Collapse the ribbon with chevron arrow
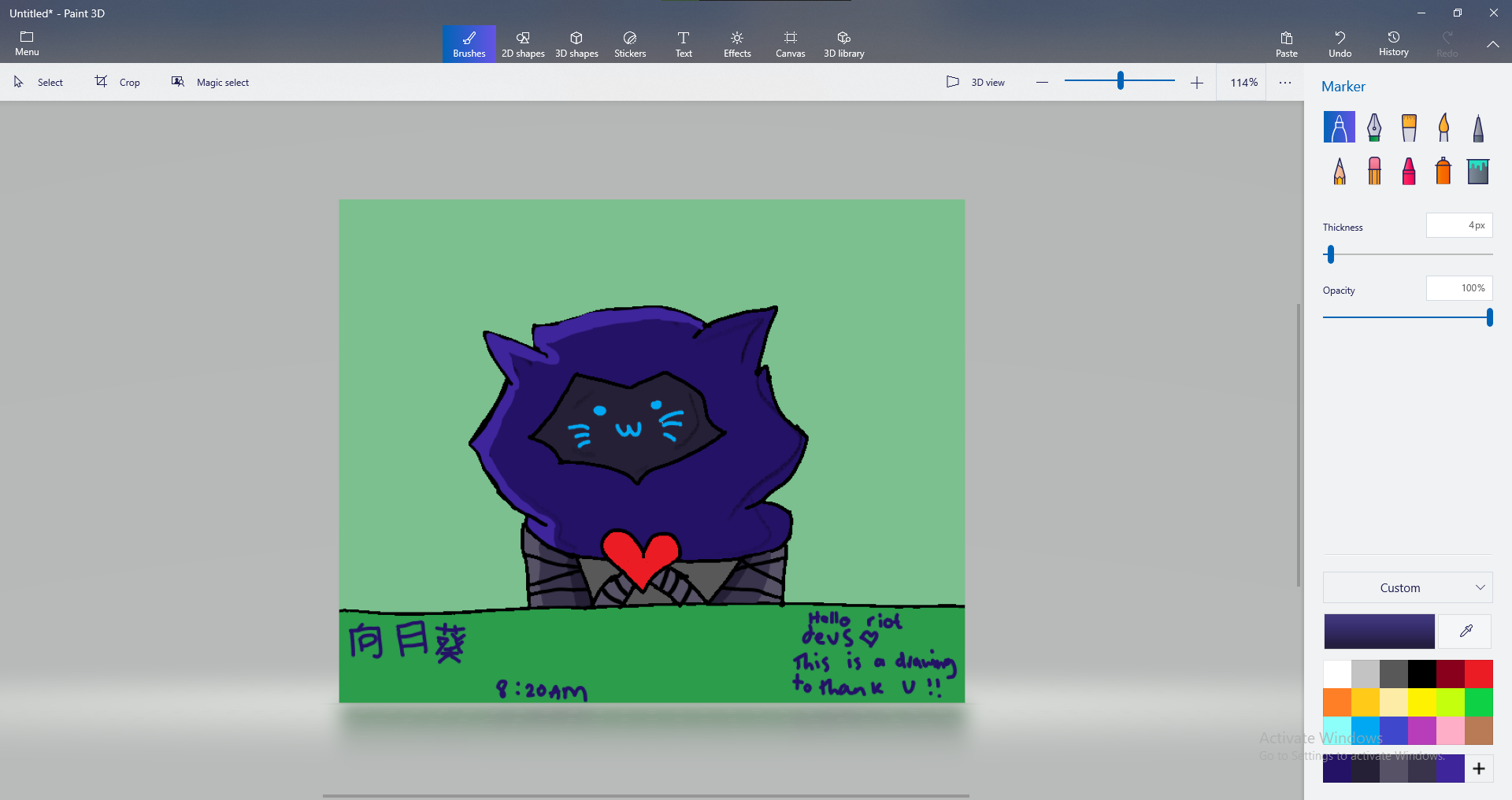Viewport: 1512px width, 800px height. [1492, 44]
